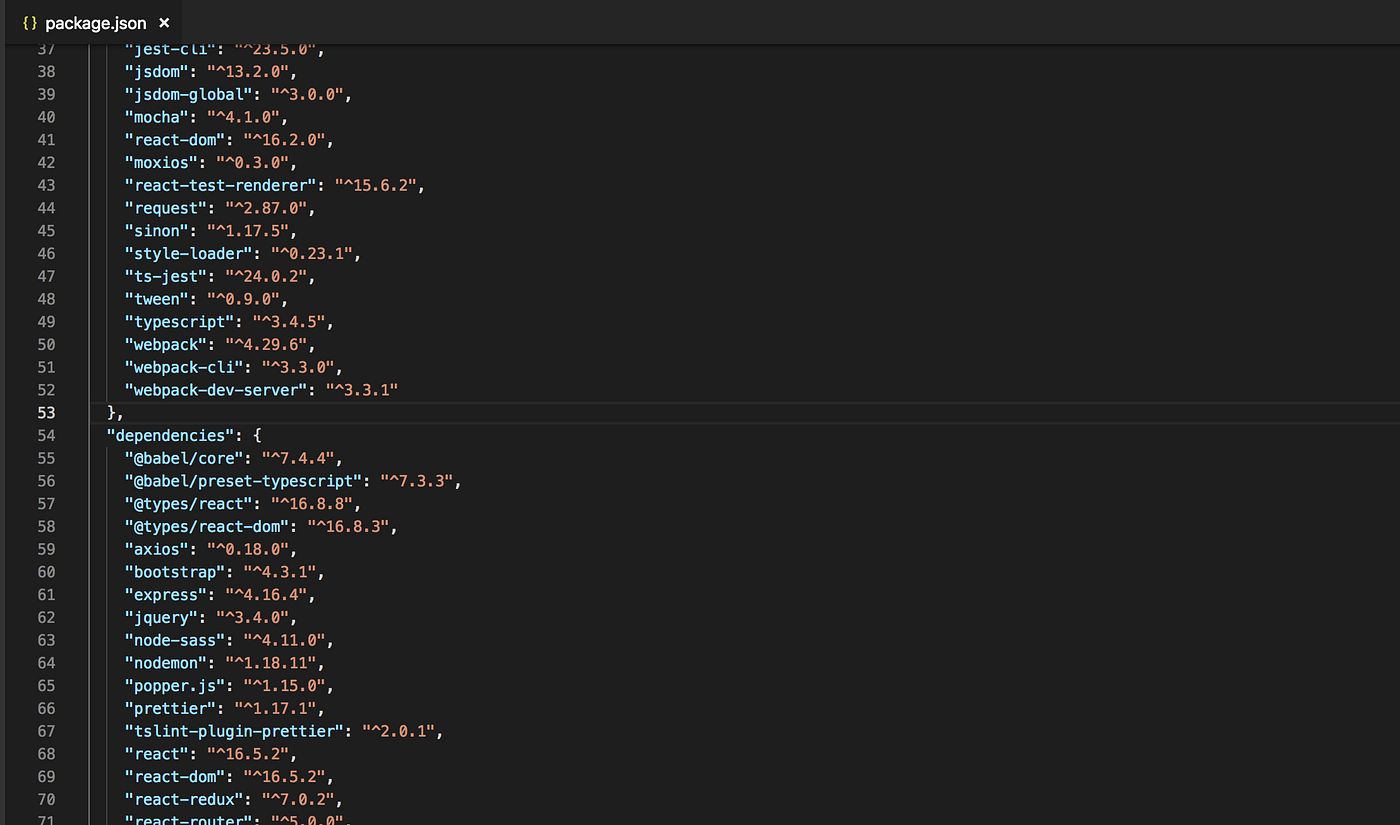Click line number 53
The height and width of the screenshot is (825, 1400).
[x=46, y=412]
